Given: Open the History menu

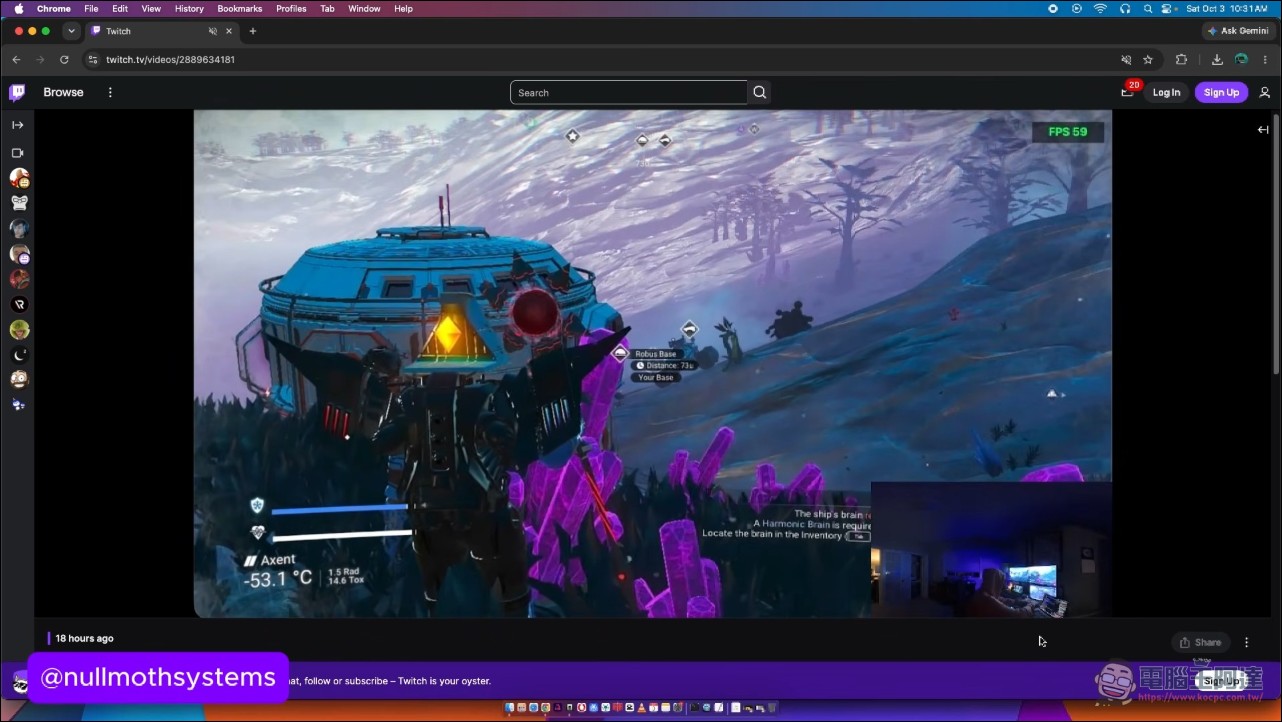Looking at the screenshot, I should [189, 8].
